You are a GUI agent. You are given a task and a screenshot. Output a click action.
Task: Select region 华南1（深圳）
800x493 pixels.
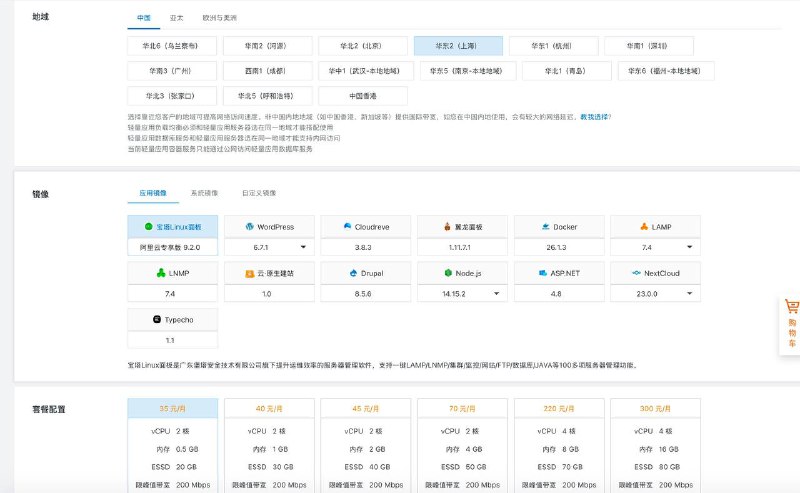649,46
